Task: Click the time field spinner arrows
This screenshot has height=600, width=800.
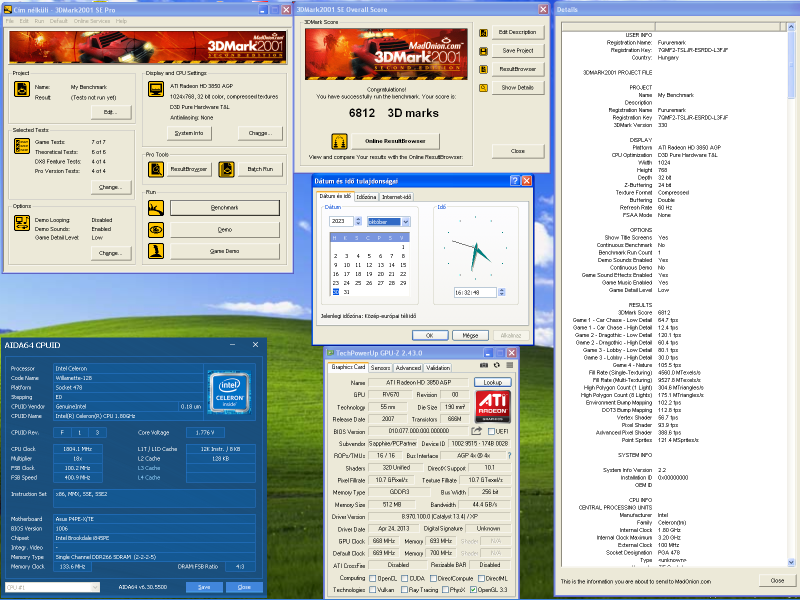Action: click(501, 292)
